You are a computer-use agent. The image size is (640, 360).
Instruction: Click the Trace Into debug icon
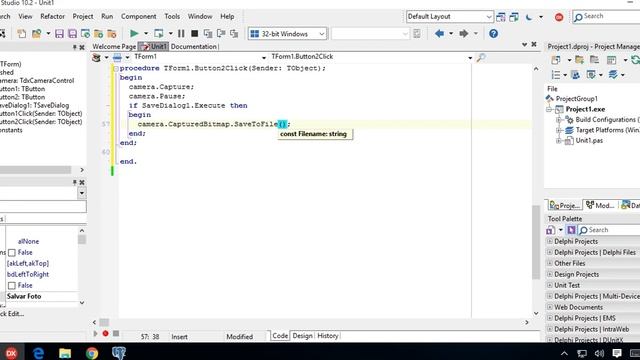click(208, 33)
